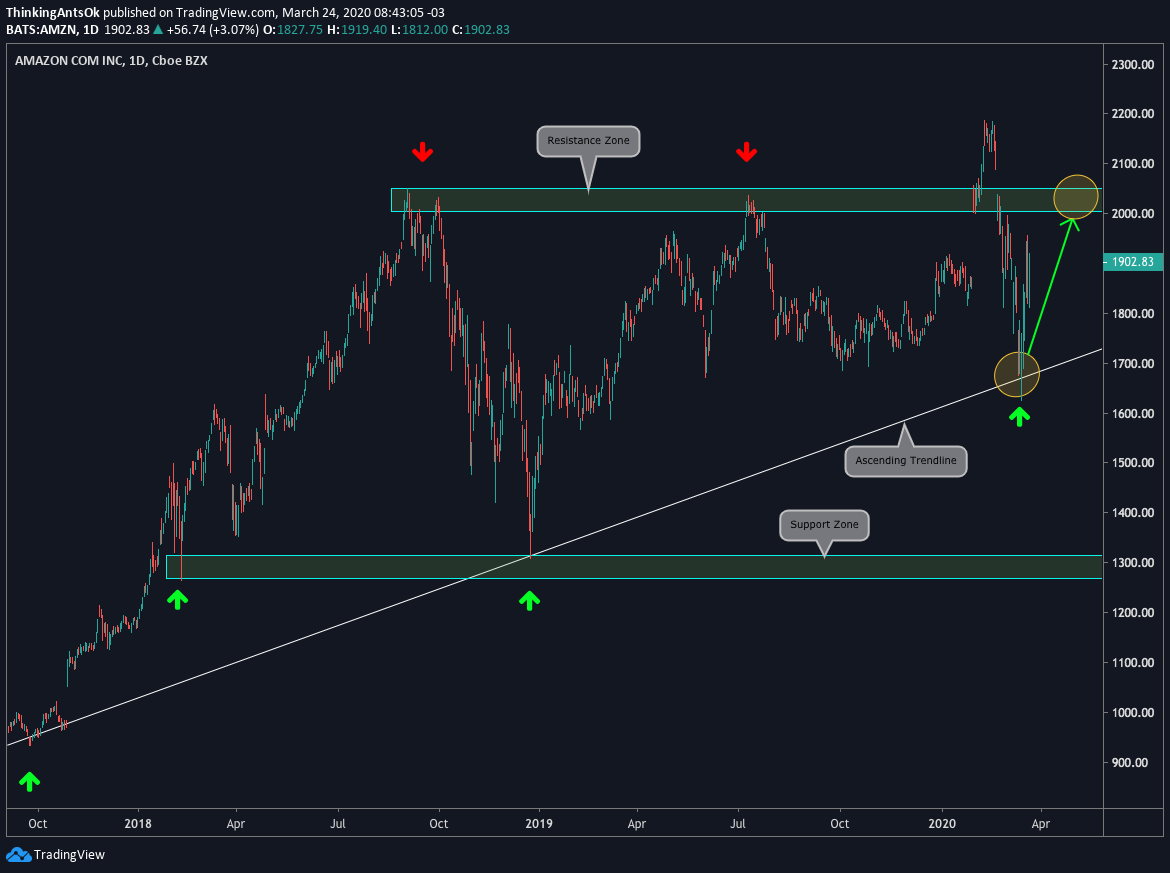Select the Resistance Zone callout label
The image size is (1170, 873).
588,141
